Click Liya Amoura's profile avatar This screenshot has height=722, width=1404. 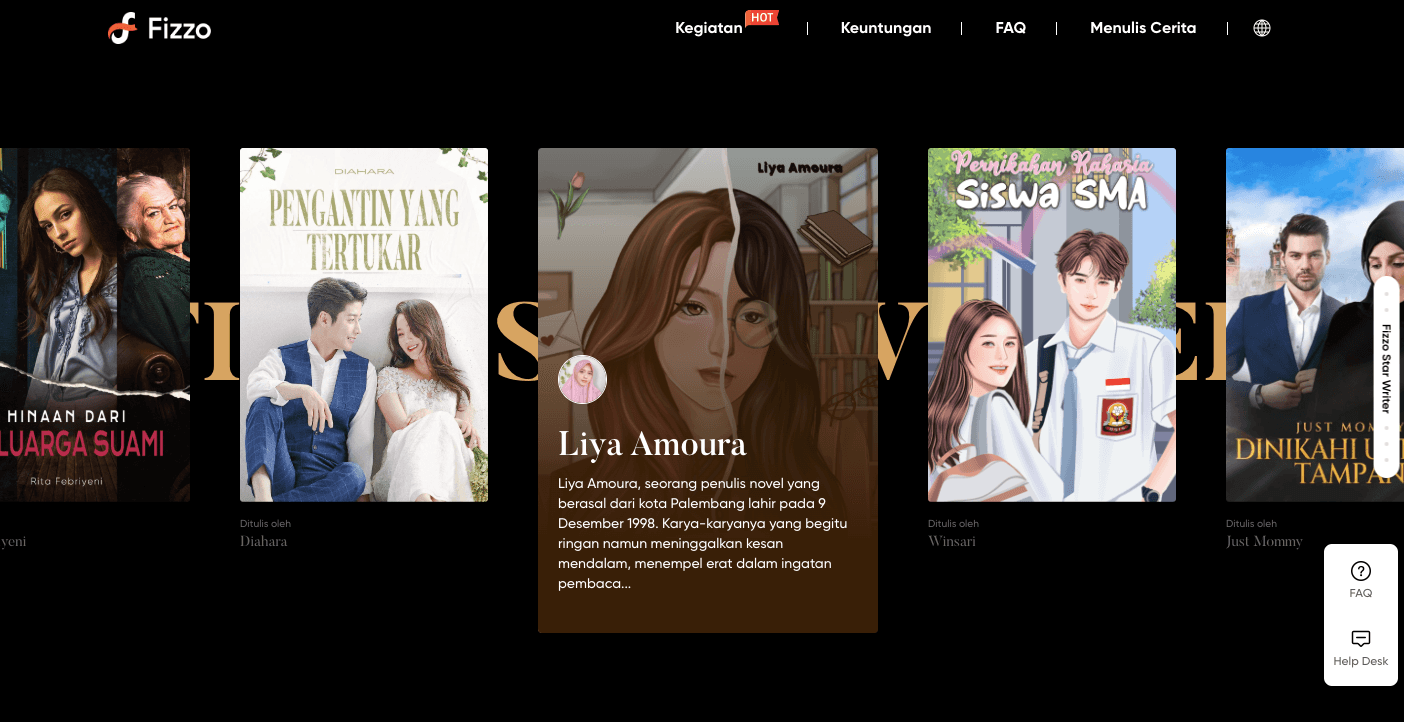coord(582,379)
